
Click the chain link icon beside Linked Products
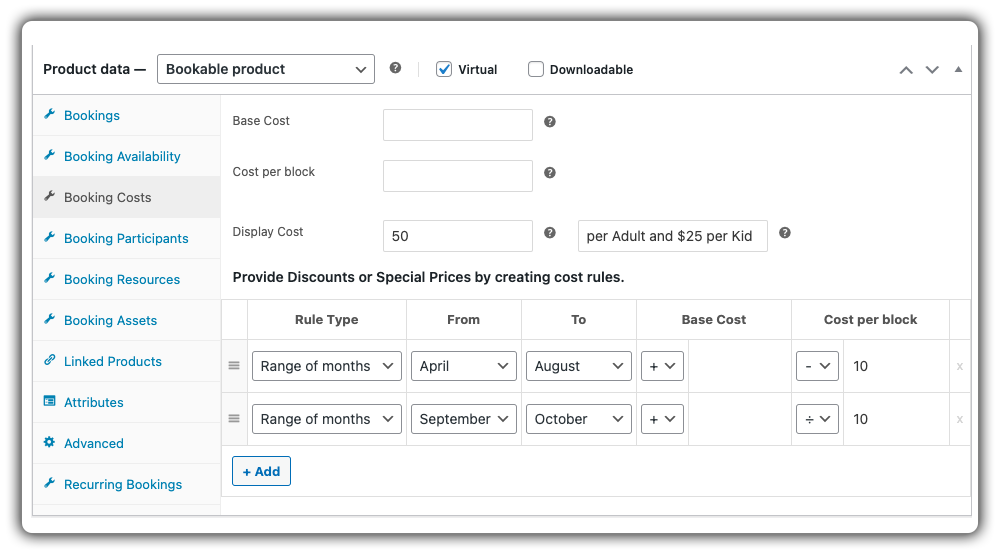point(49,360)
